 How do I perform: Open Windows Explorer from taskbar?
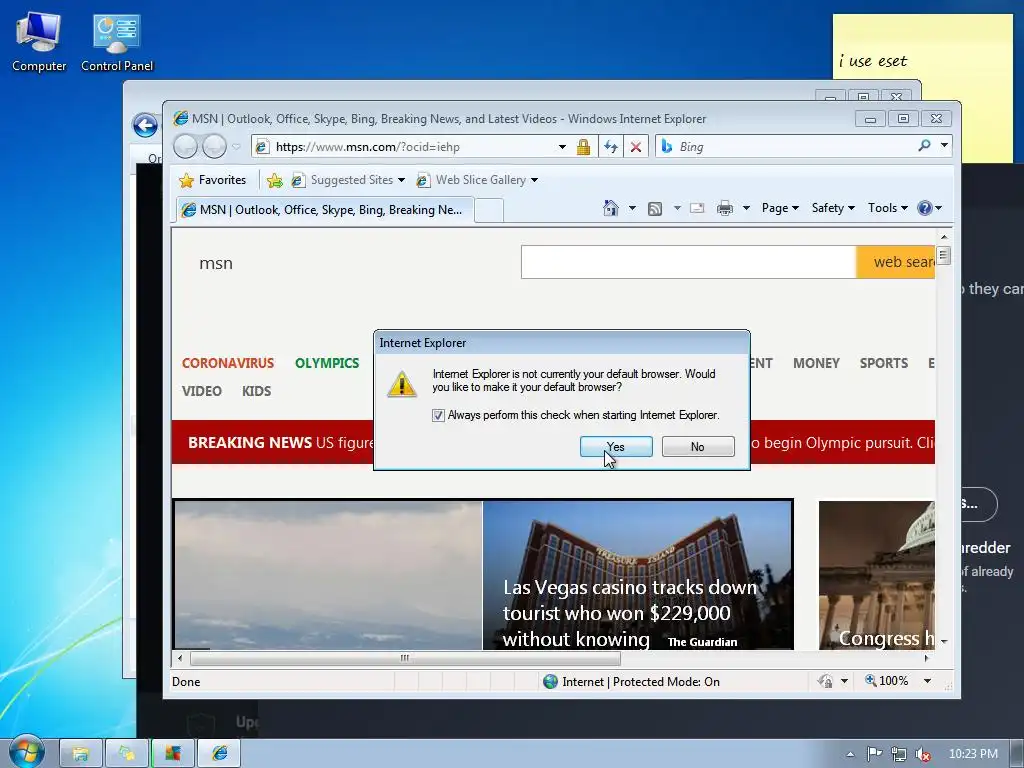click(x=80, y=754)
